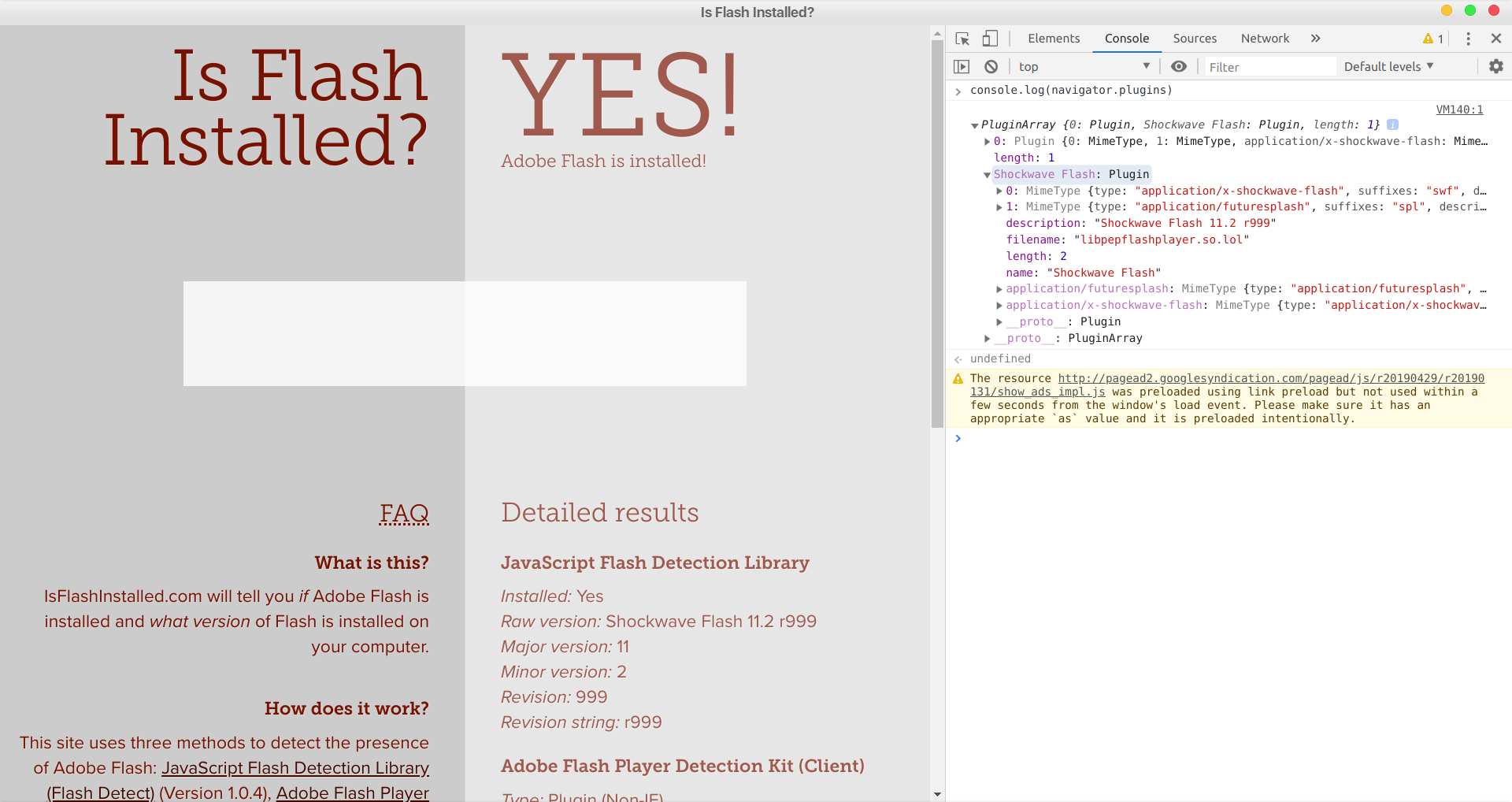Click the "What is this?" heading

tap(372, 563)
